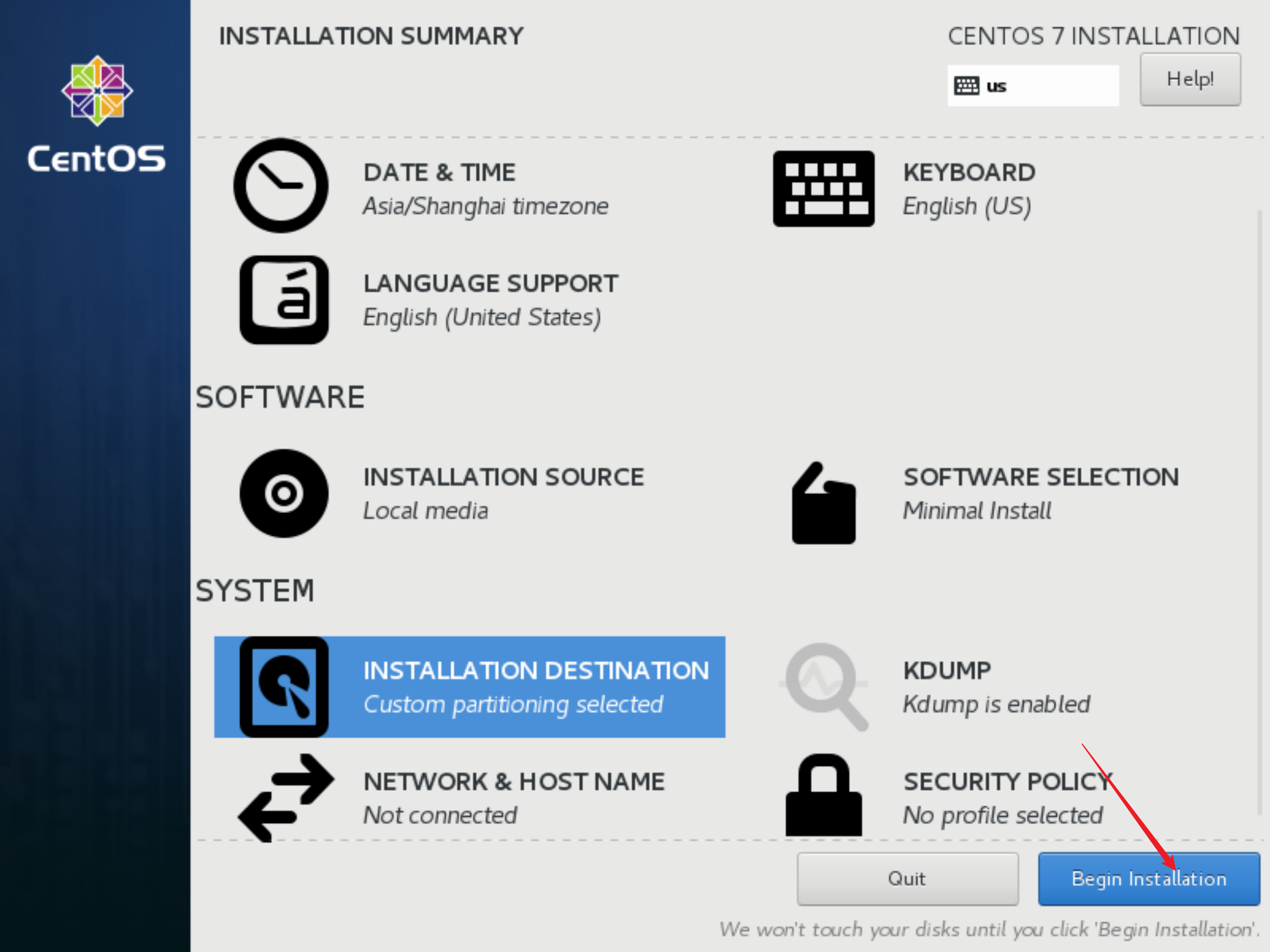Click the CentOS logo emblem
The image size is (1270, 952).
97,91
